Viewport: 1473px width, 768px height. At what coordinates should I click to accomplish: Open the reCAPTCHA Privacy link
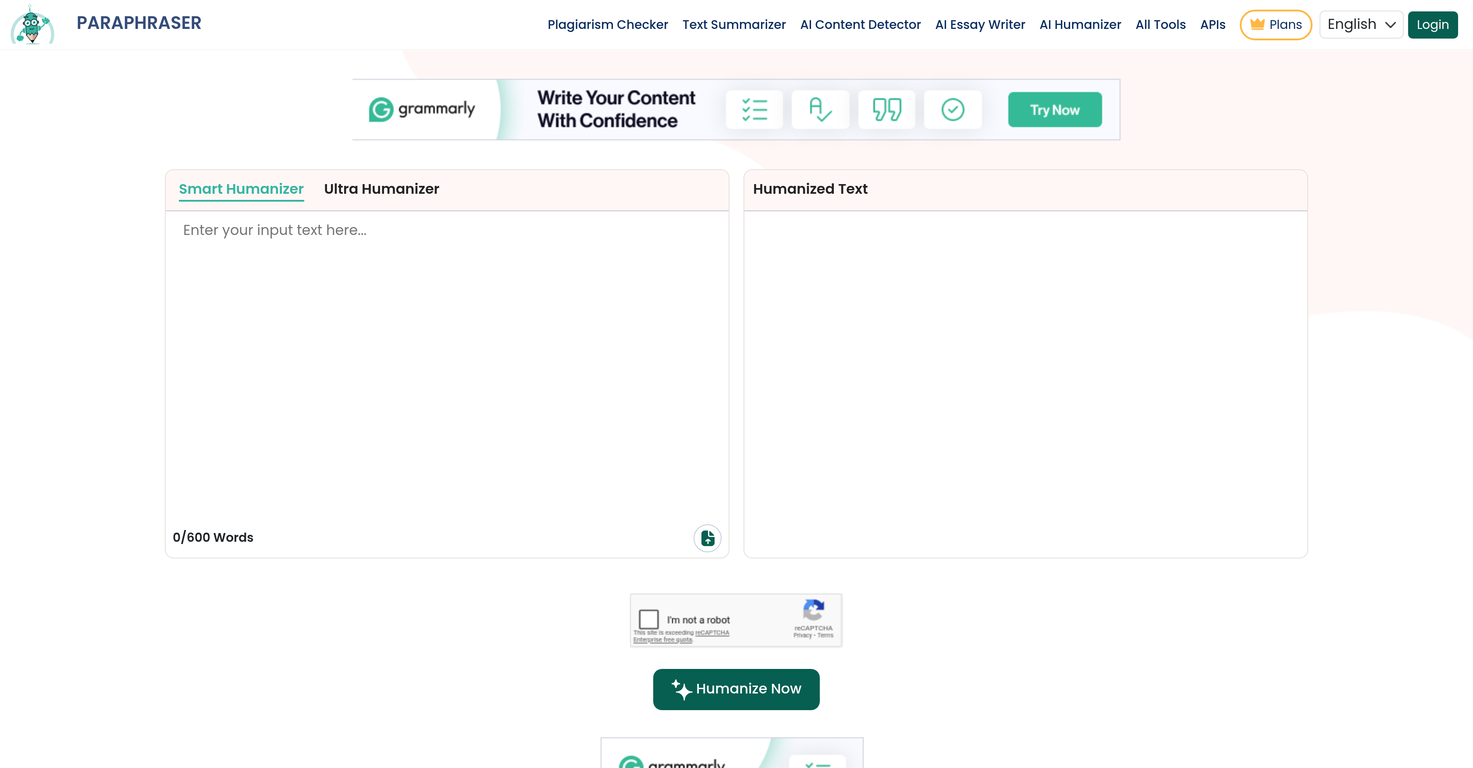[802, 635]
